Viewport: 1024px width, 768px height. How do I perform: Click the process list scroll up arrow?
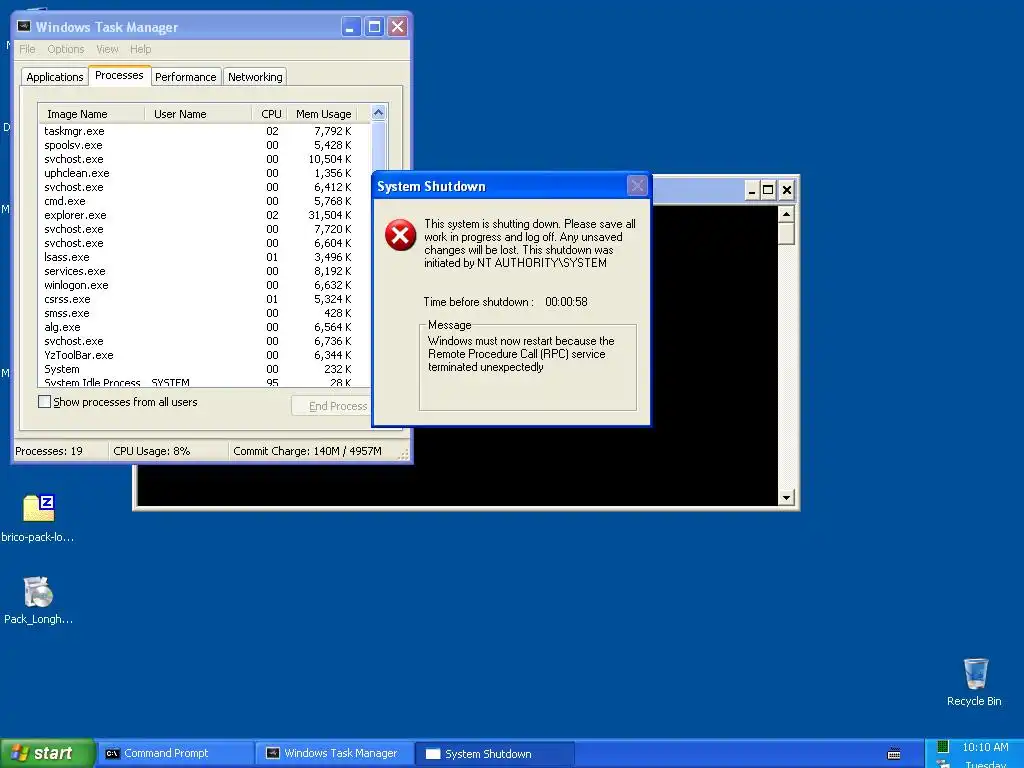[379, 113]
